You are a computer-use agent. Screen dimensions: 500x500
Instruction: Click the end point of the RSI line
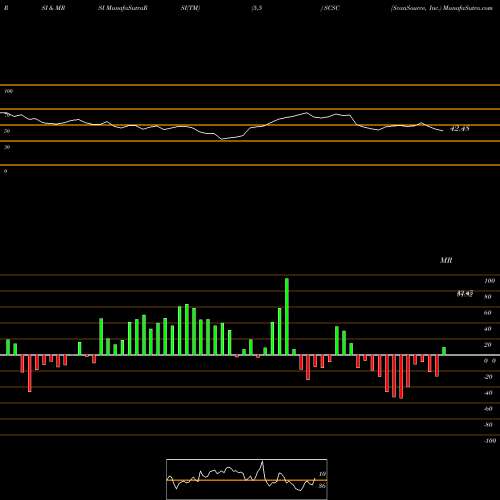click(x=443, y=131)
